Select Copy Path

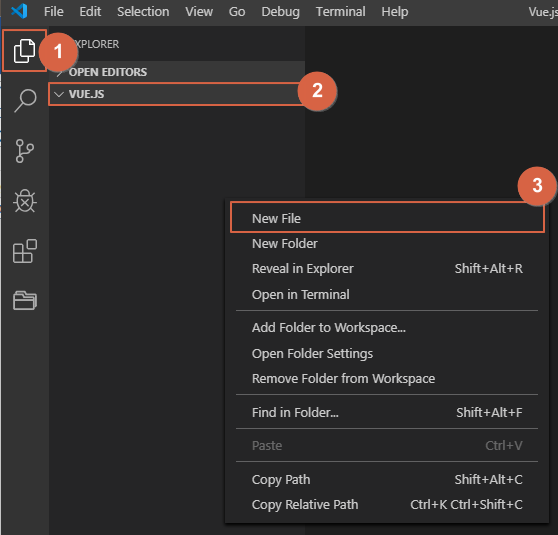tap(387, 479)
